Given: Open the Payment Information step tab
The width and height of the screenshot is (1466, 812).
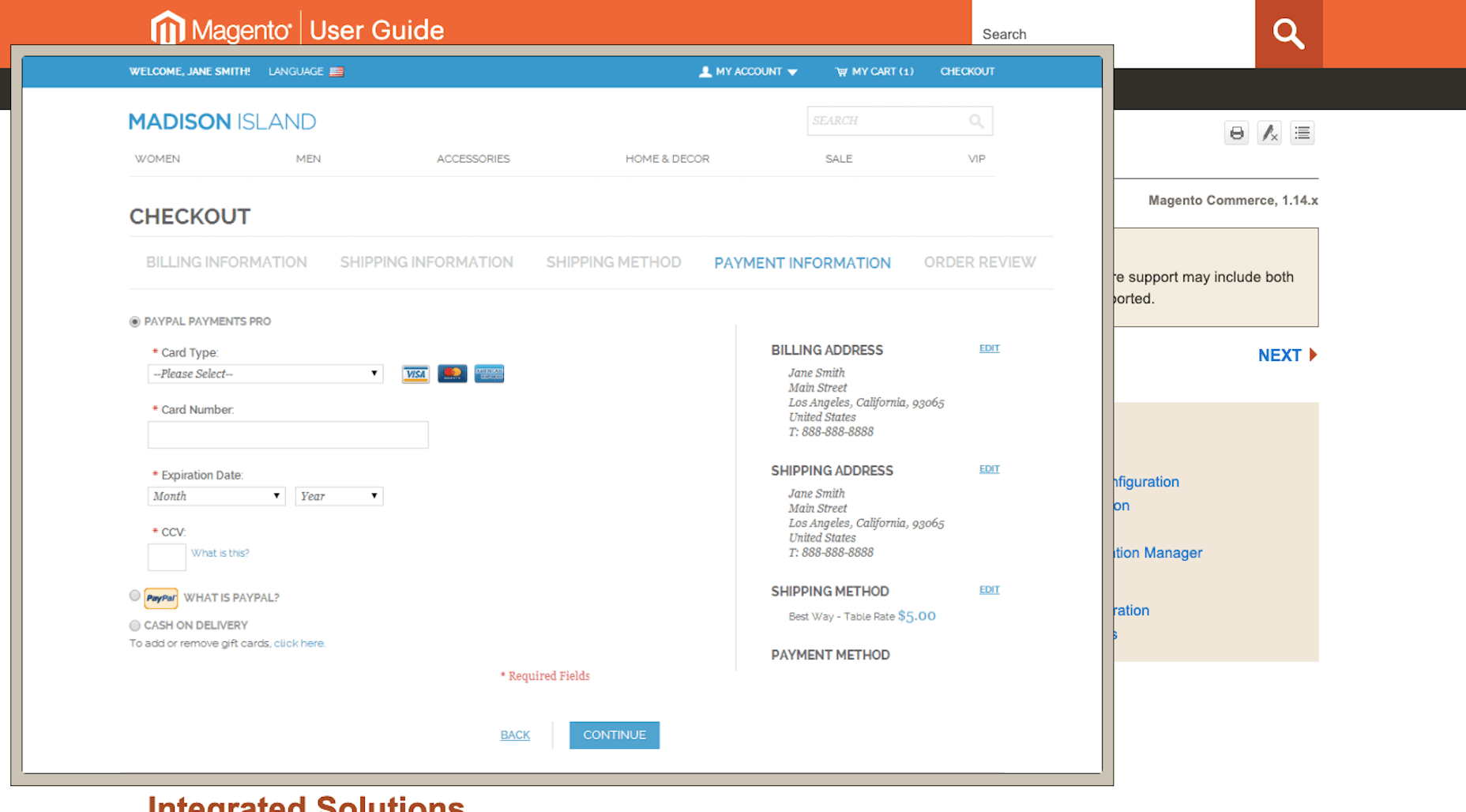Looking at the screenshot, I should (x=803, y=263).
